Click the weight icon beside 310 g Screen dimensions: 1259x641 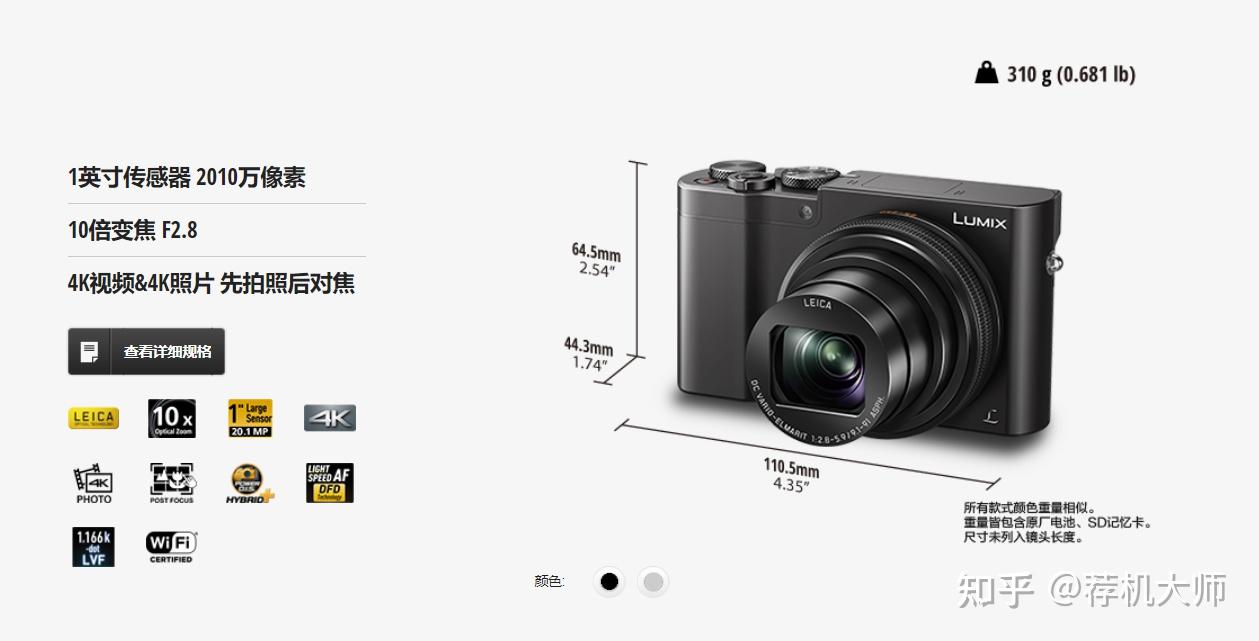[986, 73]
